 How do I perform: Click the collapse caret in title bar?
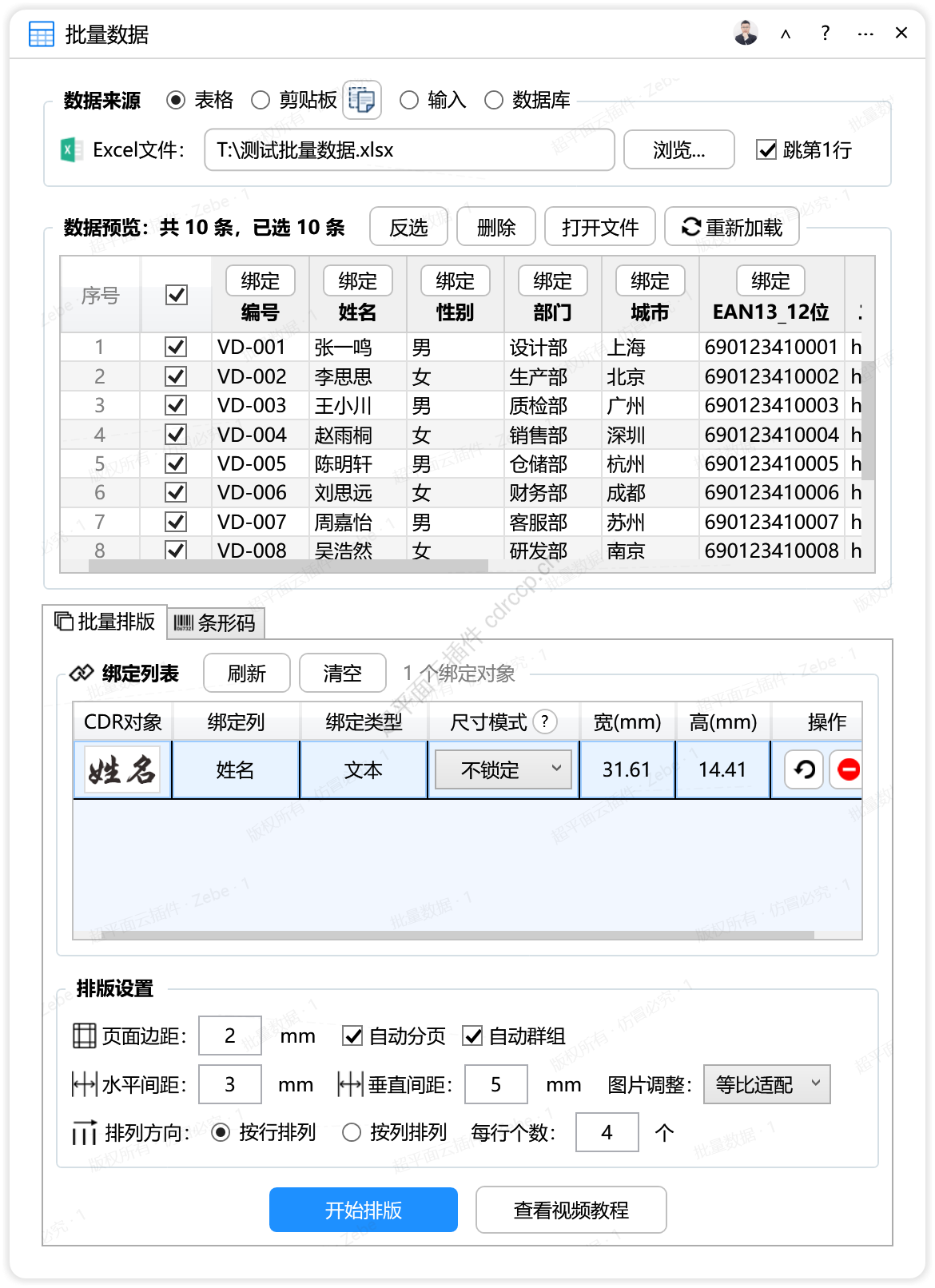(x=786, y=34)
